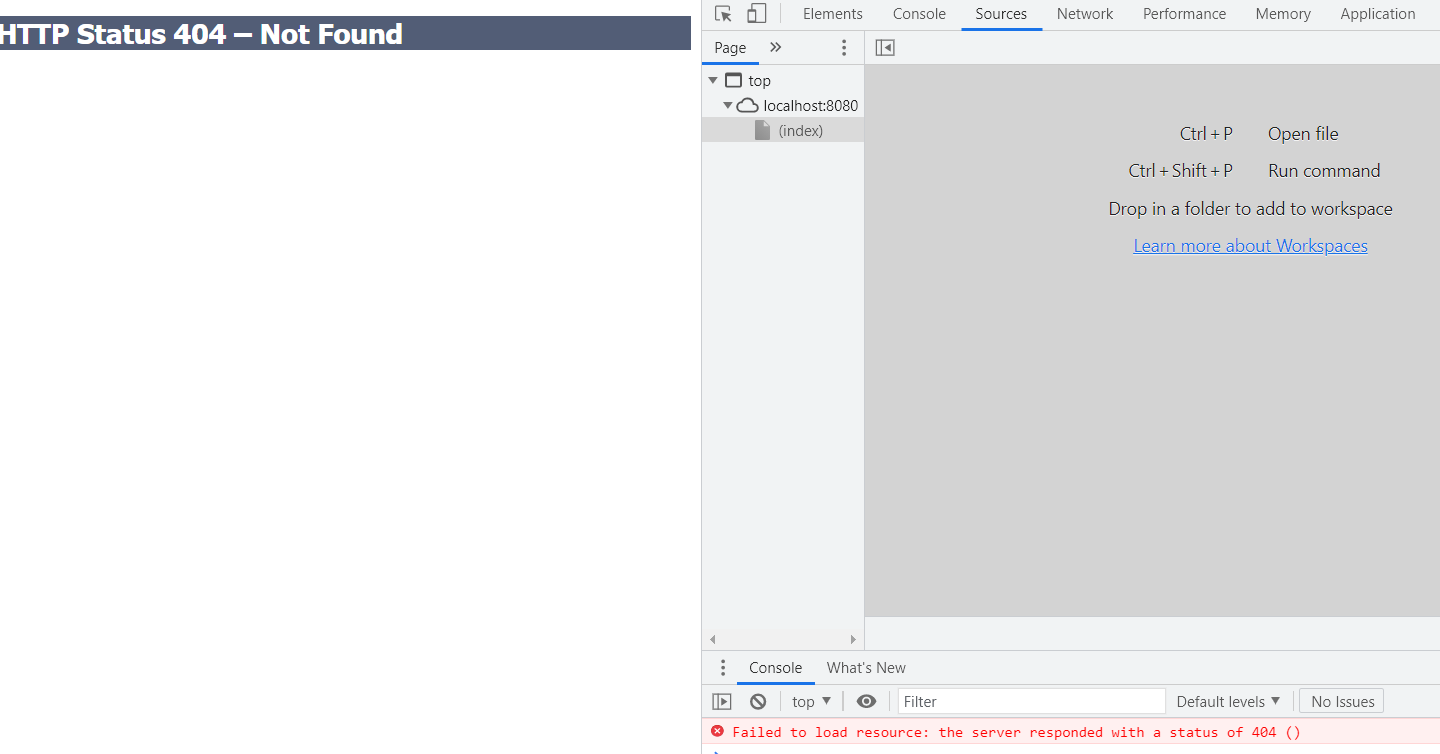Hide the navigator sidebar icon
Viewport: 1440px width, 754px height.
885,47
